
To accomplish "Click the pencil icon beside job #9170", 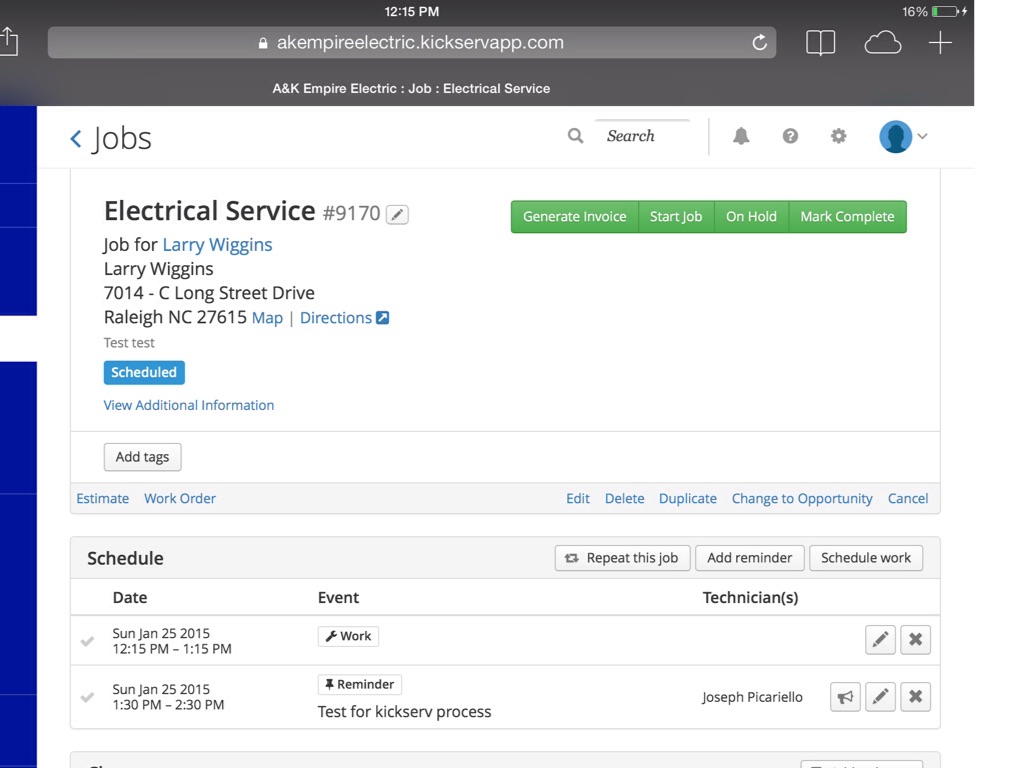I will (x=397, y=214).
